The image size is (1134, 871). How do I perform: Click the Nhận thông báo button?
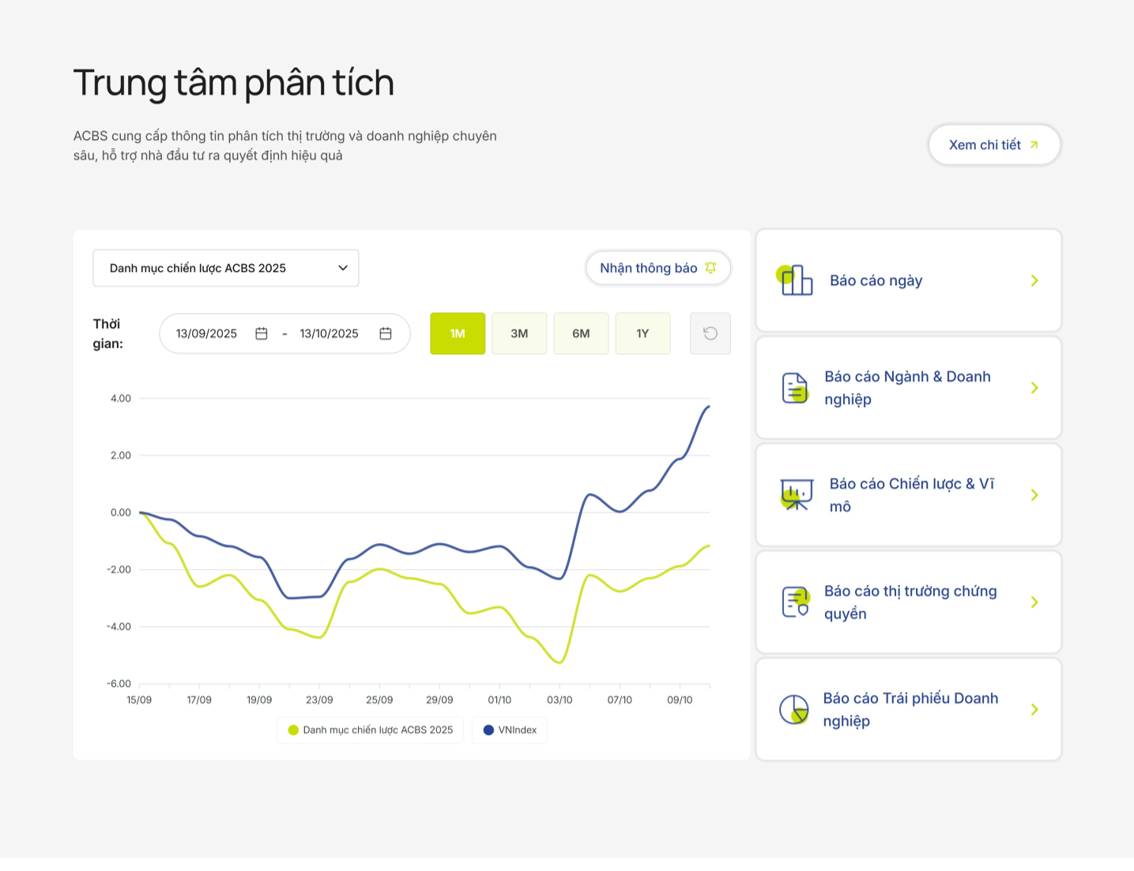(x=657, y=268)
